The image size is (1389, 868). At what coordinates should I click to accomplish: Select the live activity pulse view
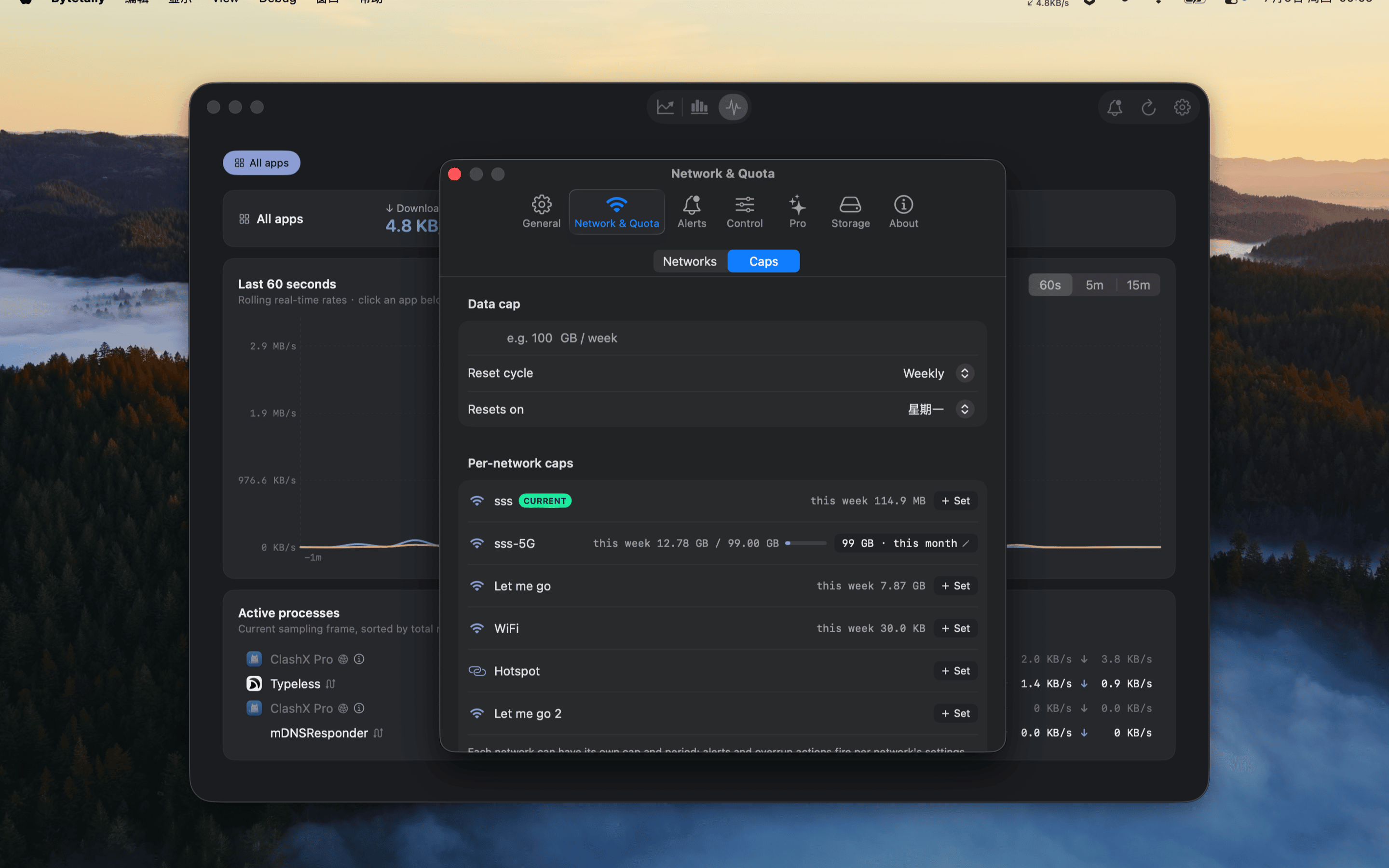(733, 107)
